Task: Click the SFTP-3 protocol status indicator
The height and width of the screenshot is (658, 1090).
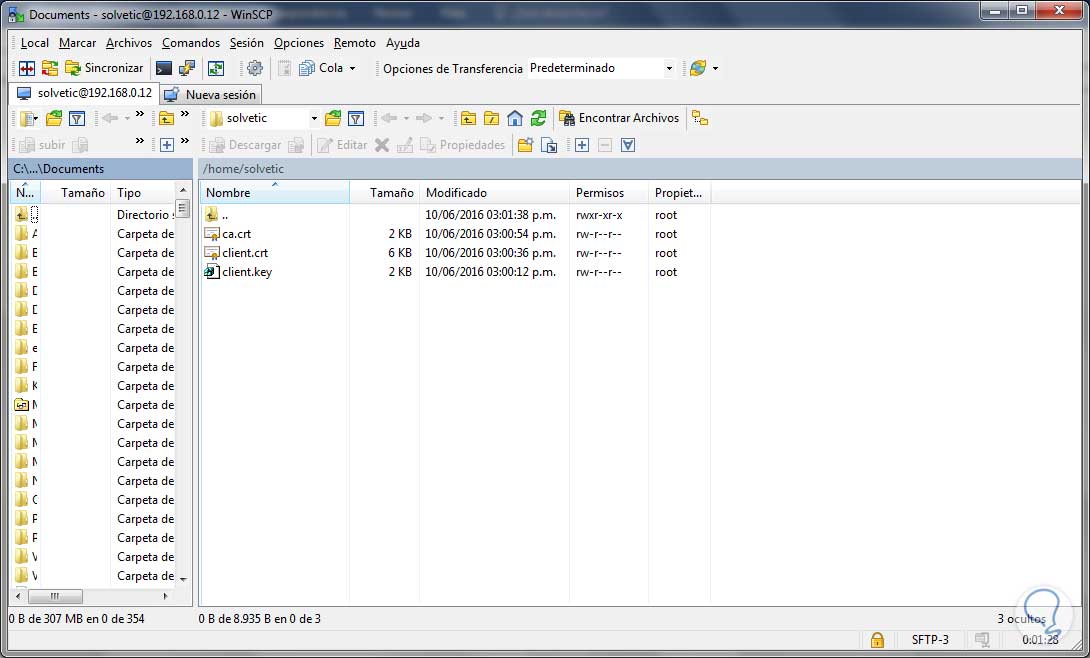Action: (929, 639)
